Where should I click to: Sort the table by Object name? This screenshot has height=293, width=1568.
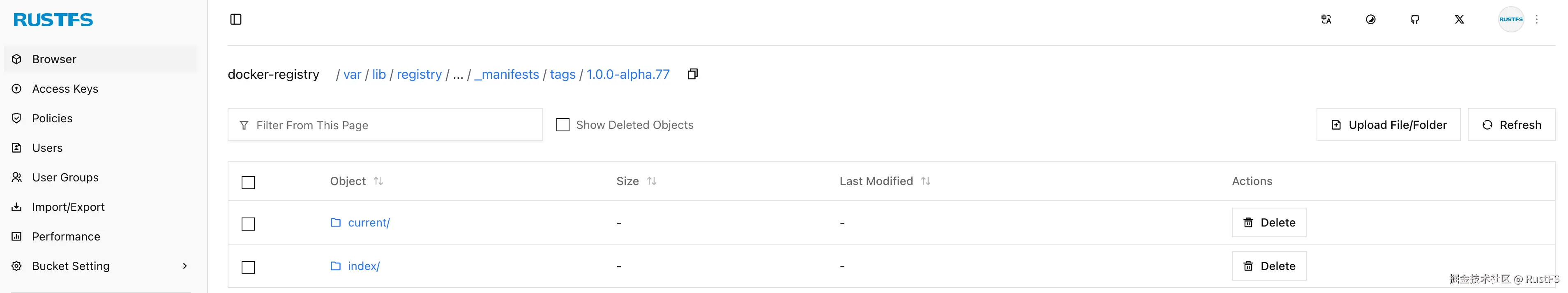click(378, 181)
